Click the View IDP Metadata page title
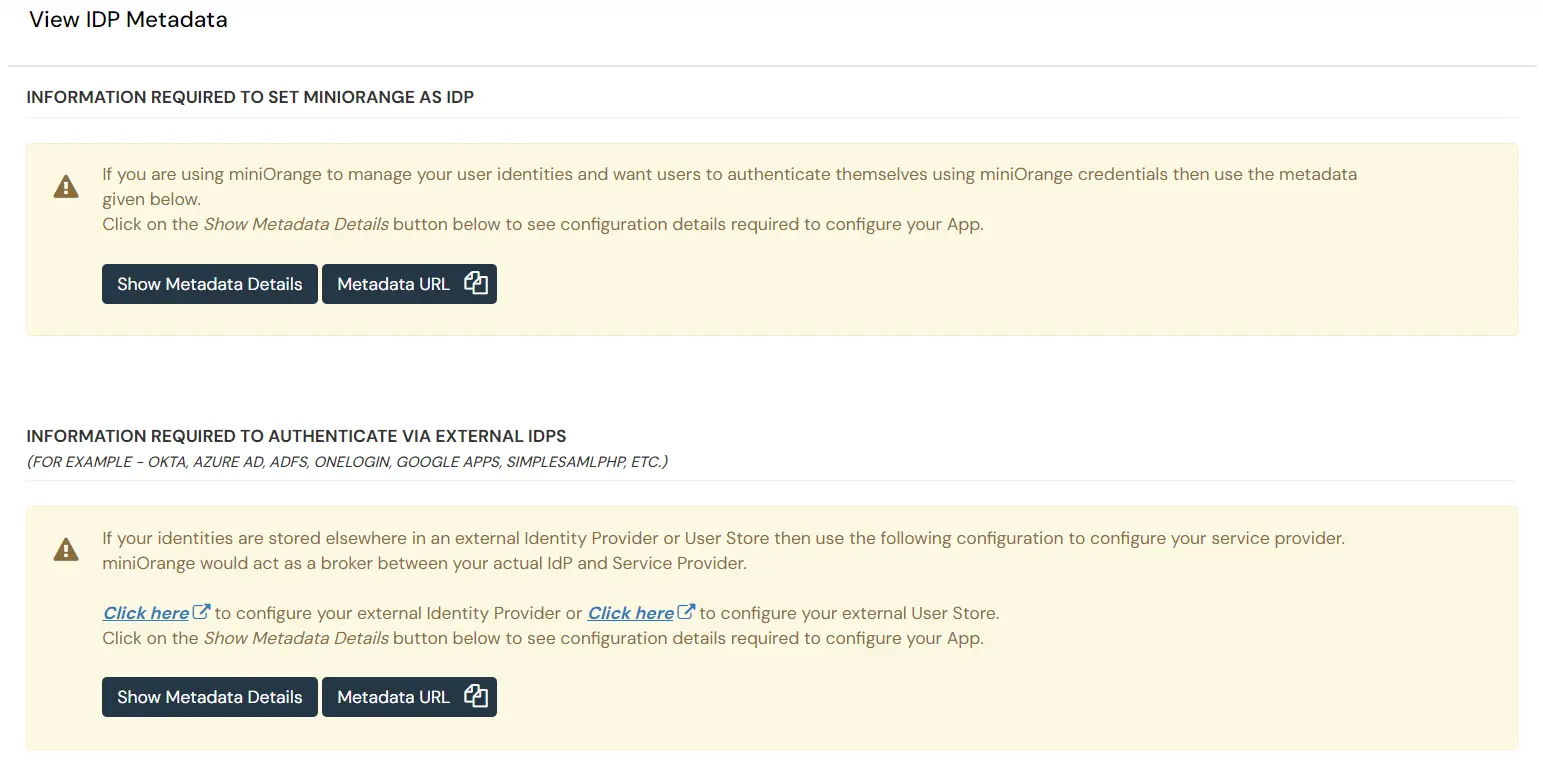 pos(128,19)
